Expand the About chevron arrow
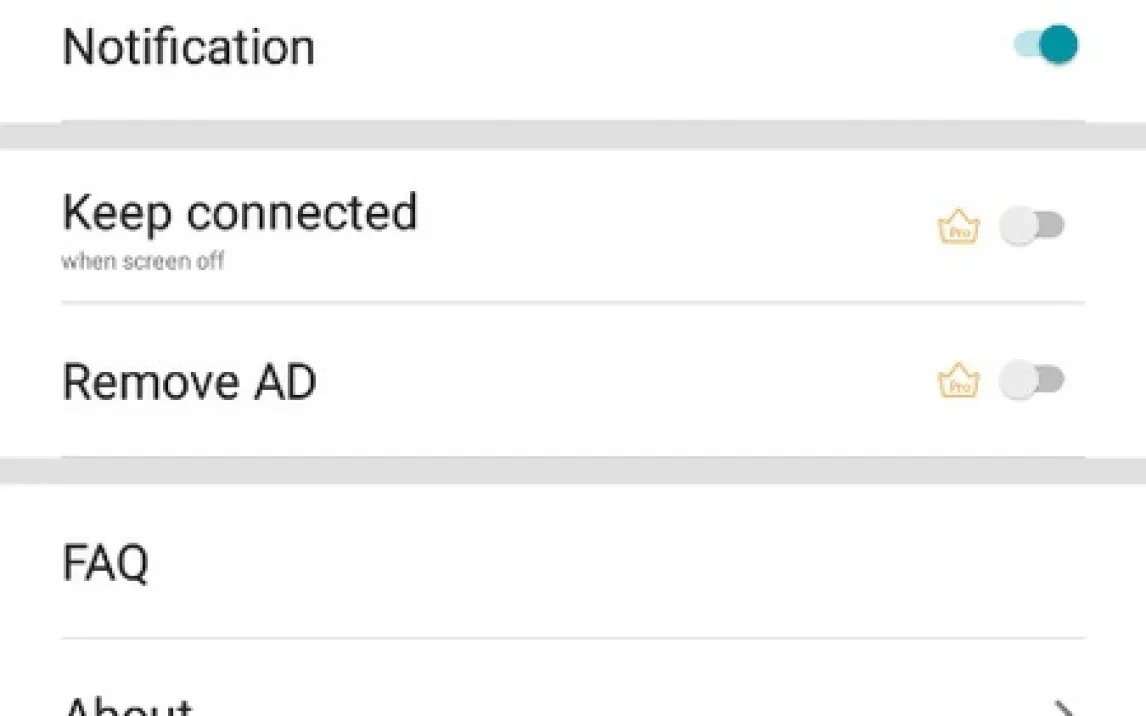The image size is (1146, 716). coord(1064,708)
